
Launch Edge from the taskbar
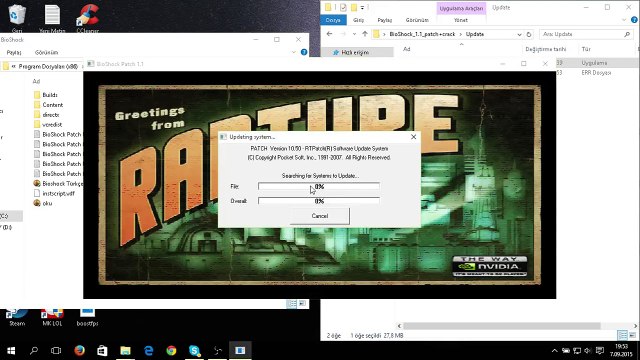(149, 350)
